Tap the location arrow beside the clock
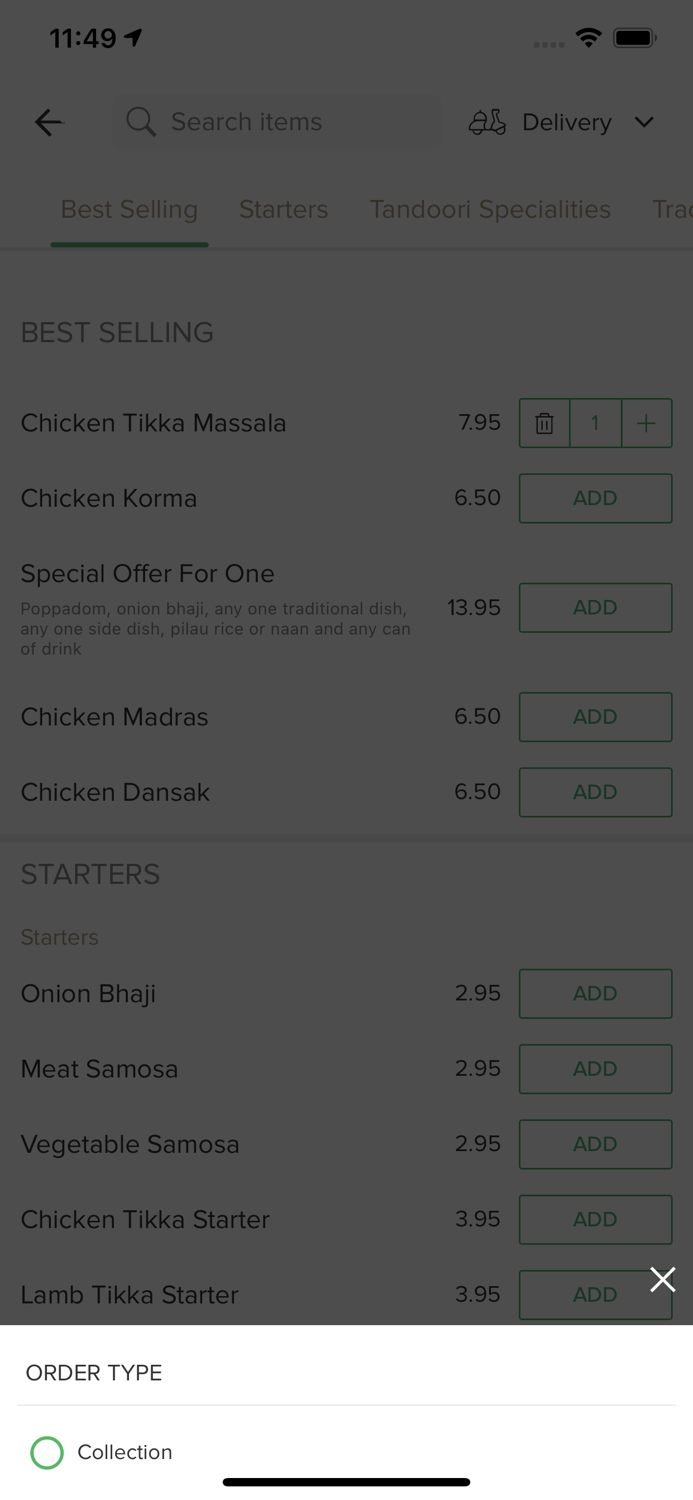This screenshot has height=1500, width=693. (x=133, y=36)
